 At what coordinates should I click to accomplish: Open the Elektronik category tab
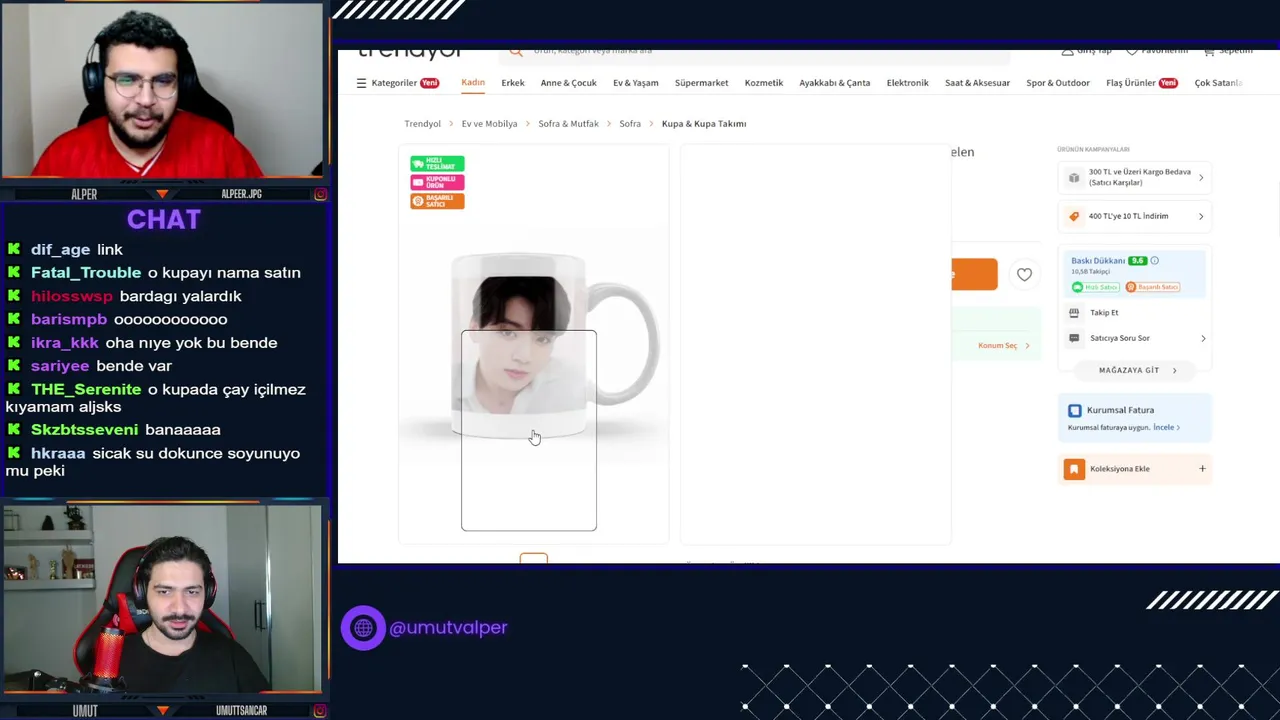(x=908, y=83)
